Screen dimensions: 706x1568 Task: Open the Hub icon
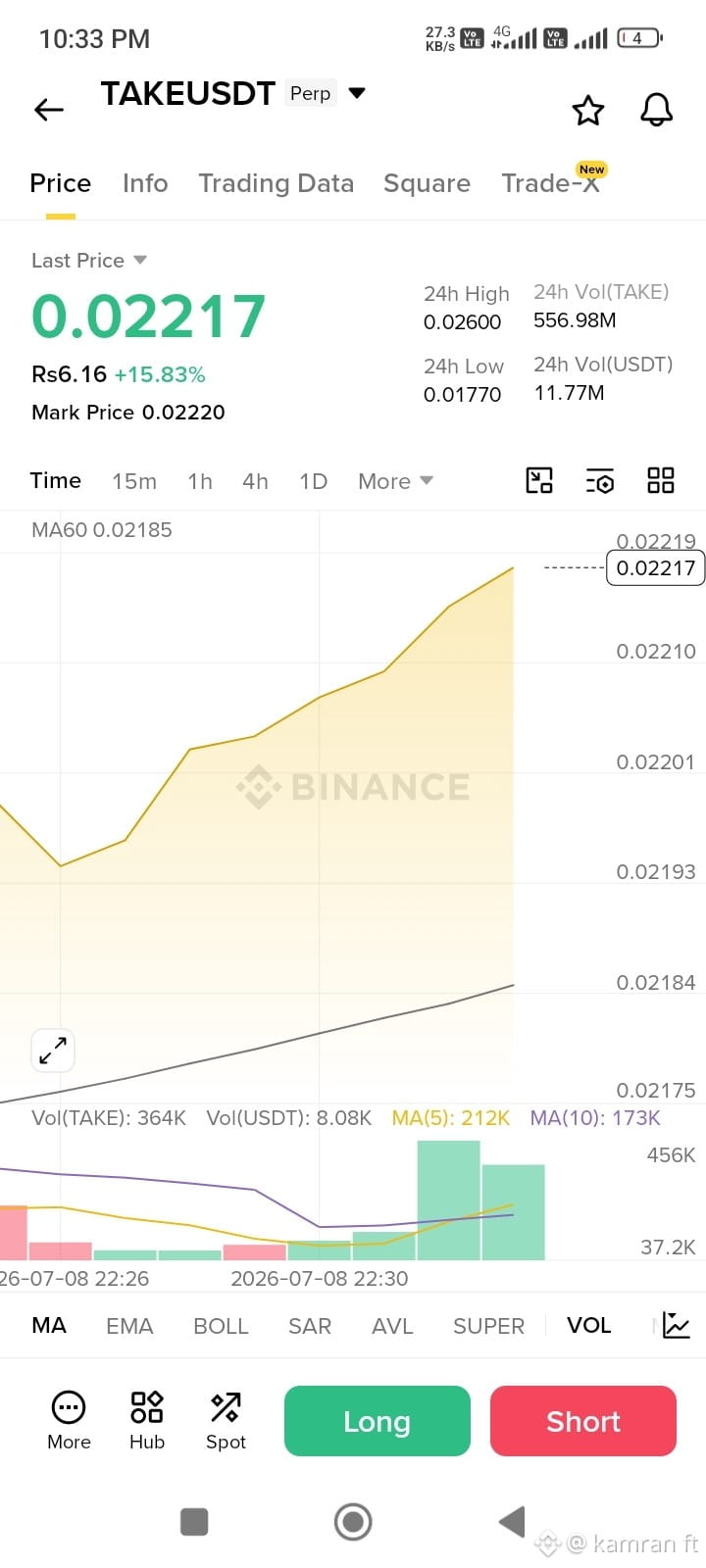(147, 1420)
